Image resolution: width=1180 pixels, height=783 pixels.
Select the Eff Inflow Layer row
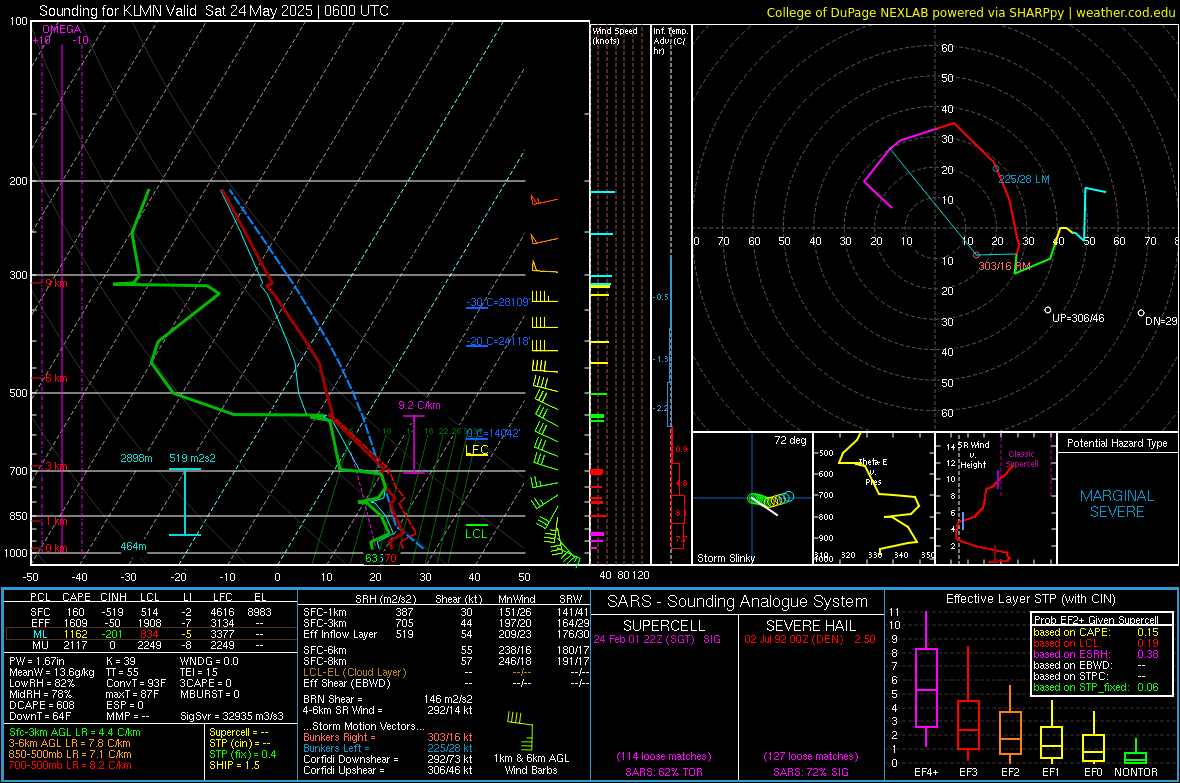pyautogui.click(x=446, y=634)
